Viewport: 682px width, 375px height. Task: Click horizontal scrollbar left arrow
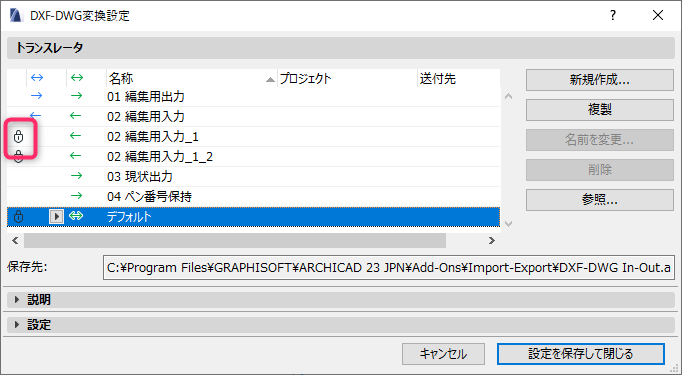(x=15, y=240)
